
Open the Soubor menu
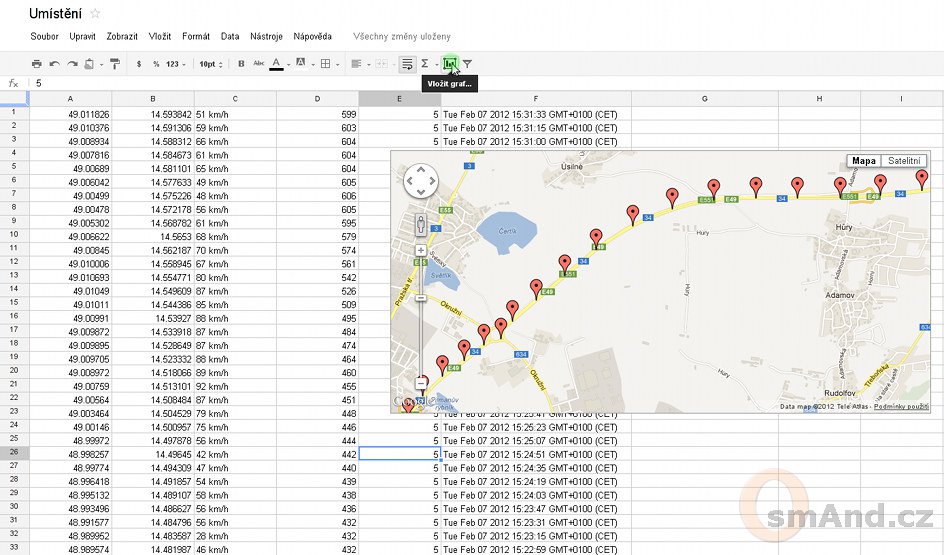coord(45,36)
